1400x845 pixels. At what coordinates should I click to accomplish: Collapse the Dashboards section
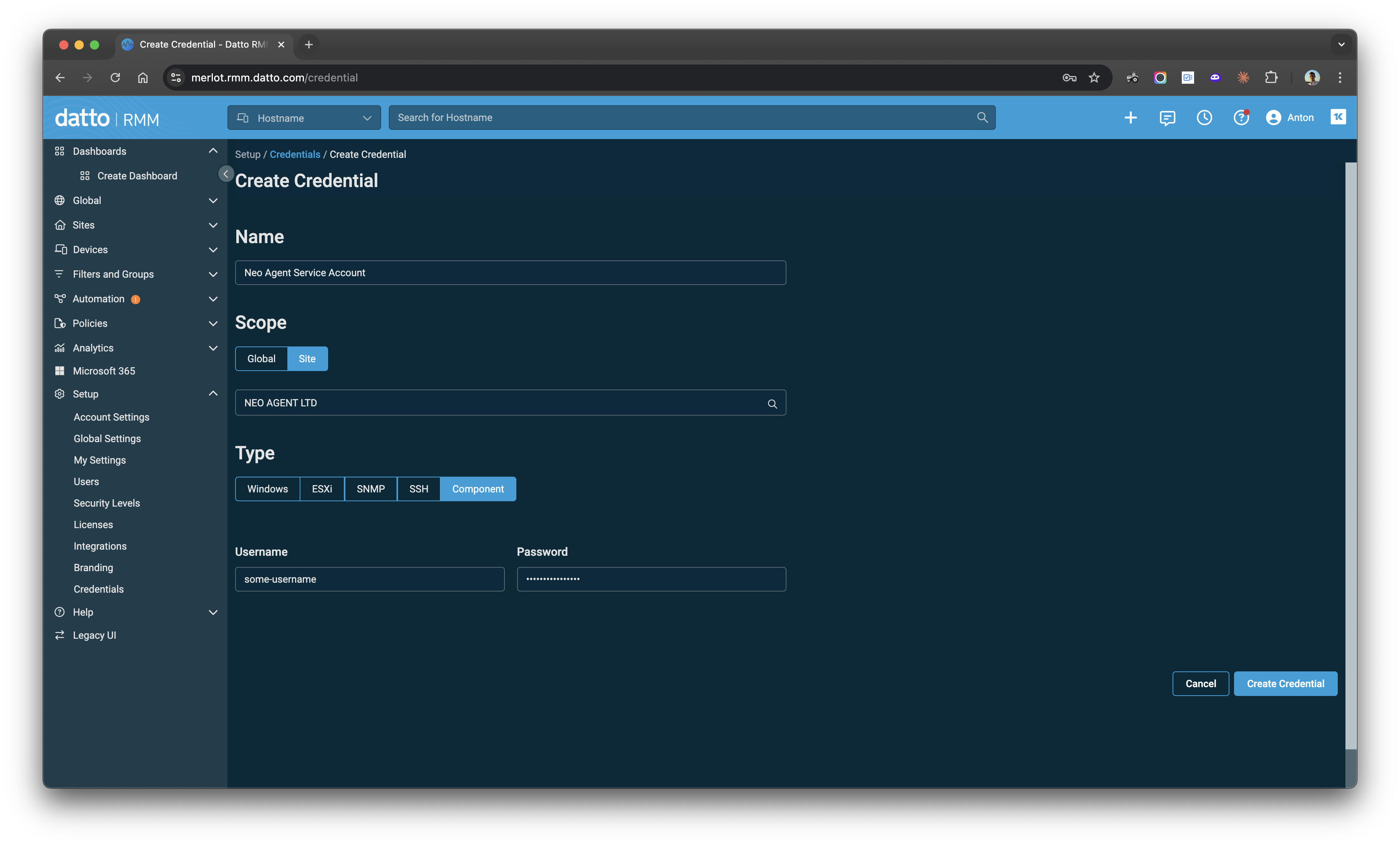(213, 151)
